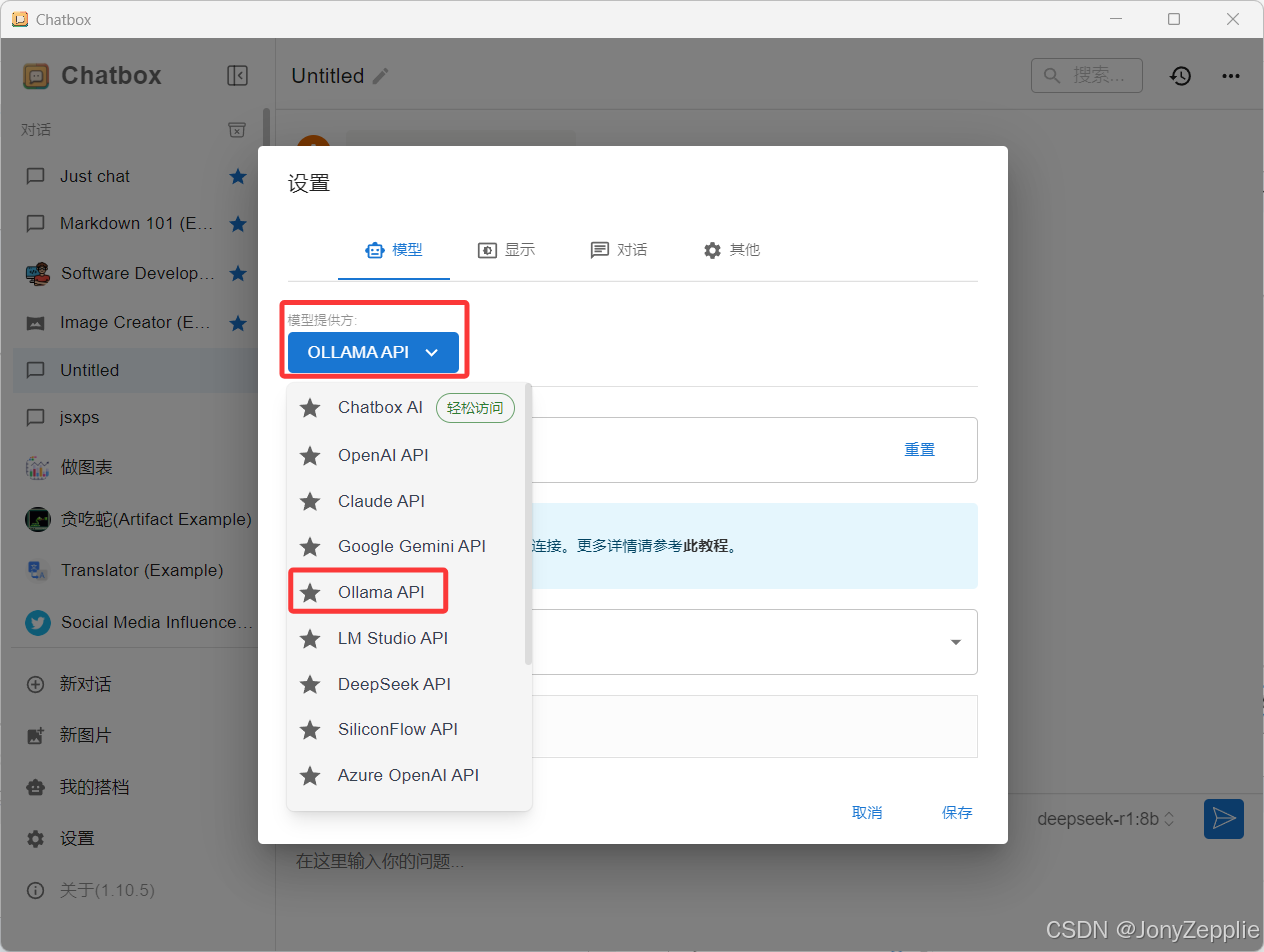1264x952 pixels.
Task: Collapse the Chatbox sidebar panel icon
Action: (x=237, y=75)
